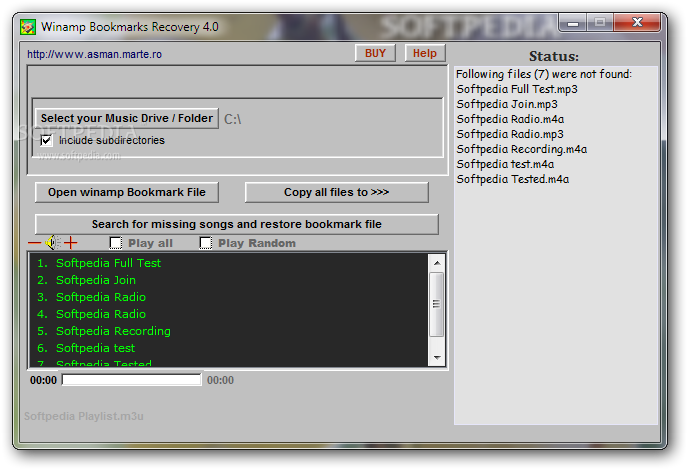Click the total time 00:00 right of progress bar

coord(220,380)
